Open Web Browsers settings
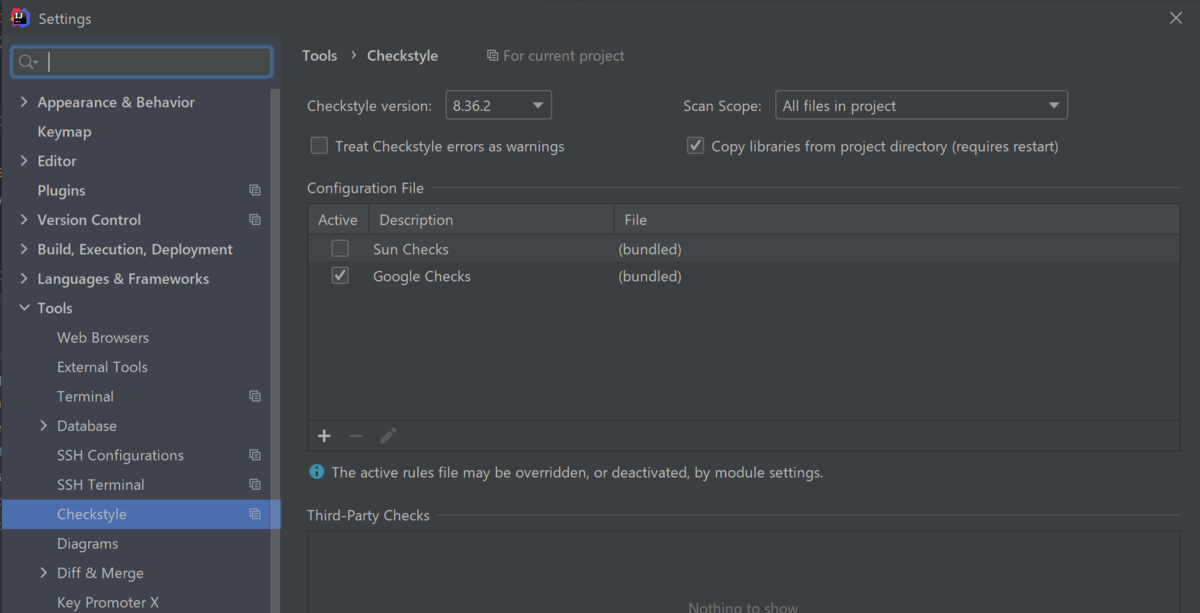 pos(103,338)
